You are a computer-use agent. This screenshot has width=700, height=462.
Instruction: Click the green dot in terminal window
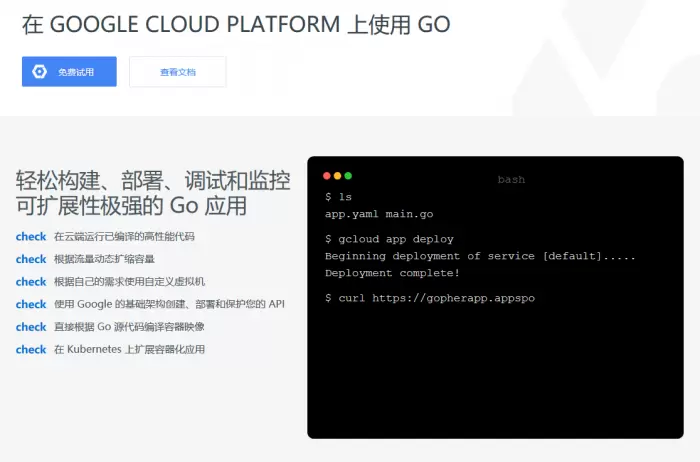348,176
